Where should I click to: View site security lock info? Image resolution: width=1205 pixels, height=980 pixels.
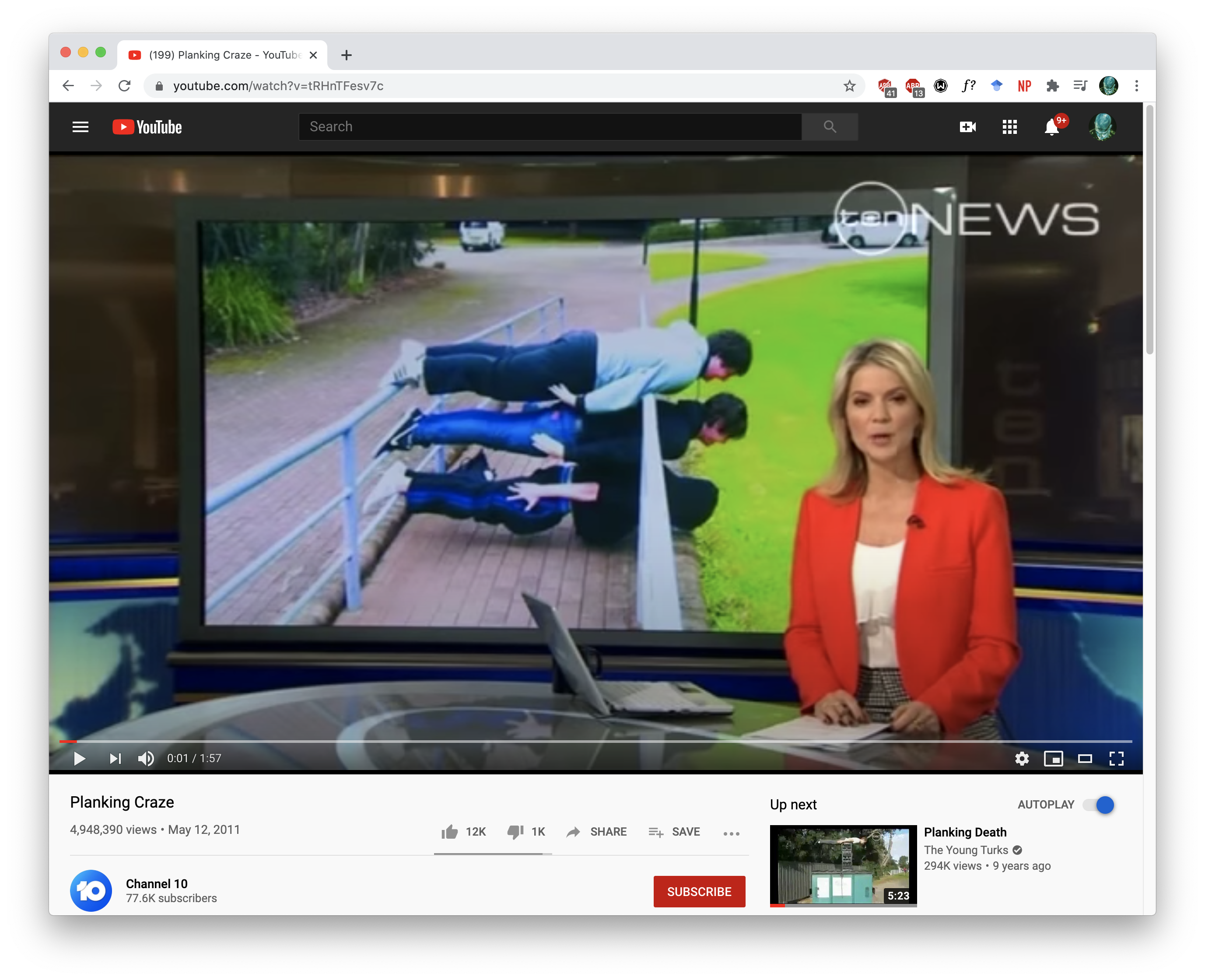coord(159,86)
